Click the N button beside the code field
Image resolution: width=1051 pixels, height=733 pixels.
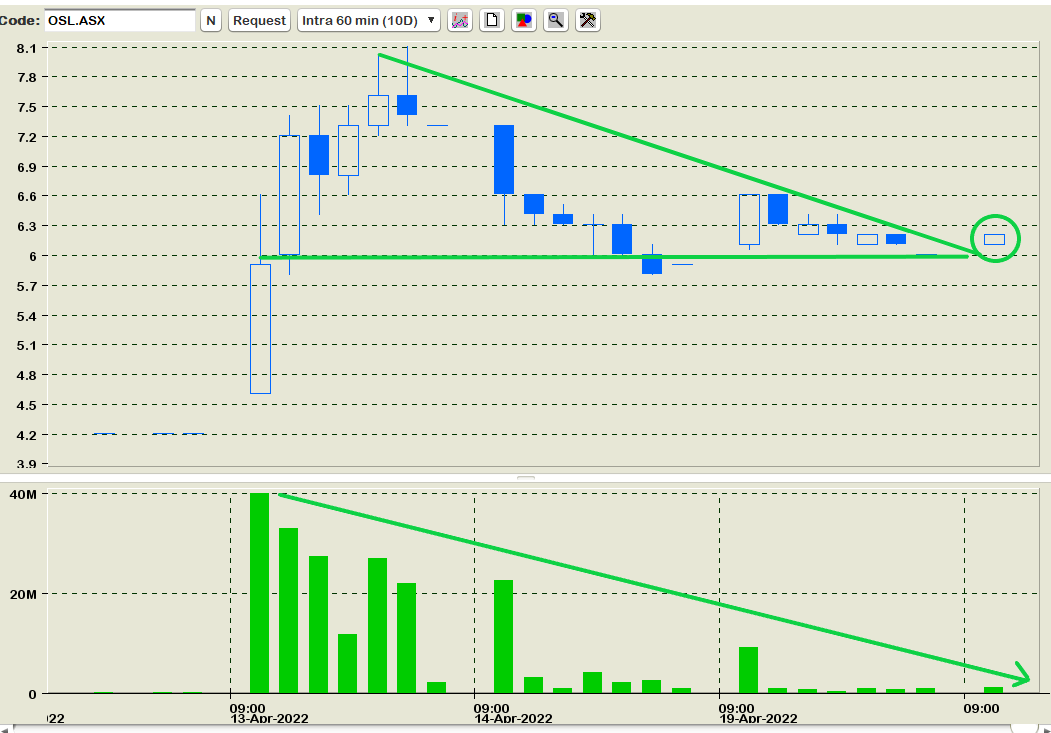point(210,20)
